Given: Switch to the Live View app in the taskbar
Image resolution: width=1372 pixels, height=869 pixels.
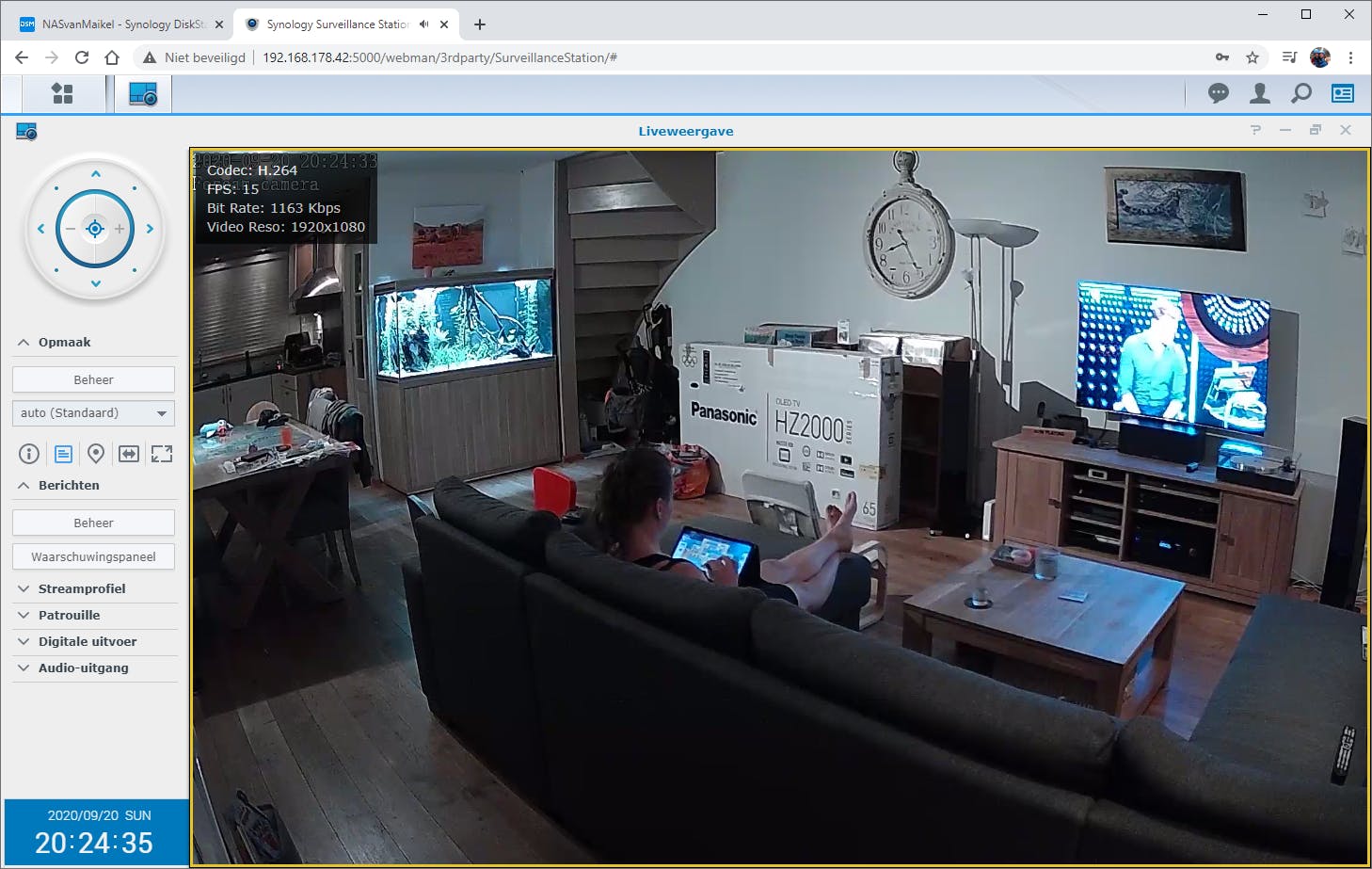Looking at the screenshot, I should pos(143,94).
